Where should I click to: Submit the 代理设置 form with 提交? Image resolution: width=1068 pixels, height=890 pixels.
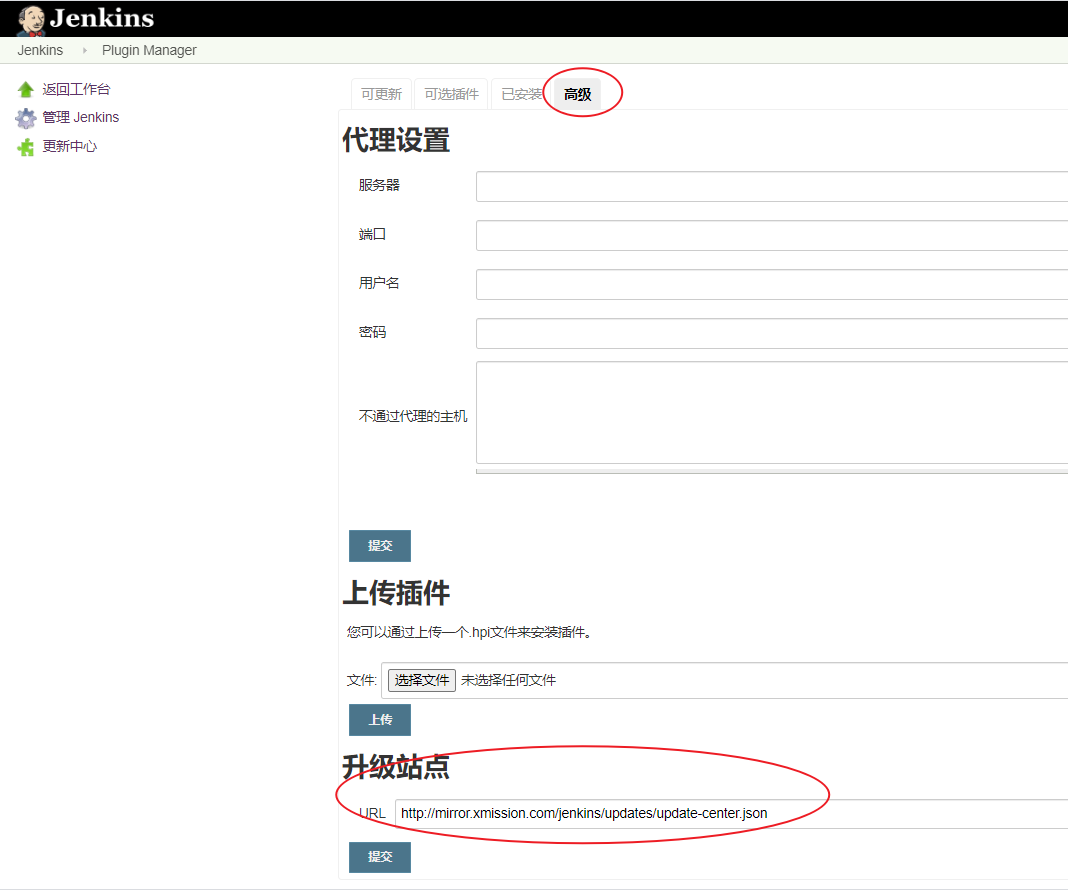point(380,546)
